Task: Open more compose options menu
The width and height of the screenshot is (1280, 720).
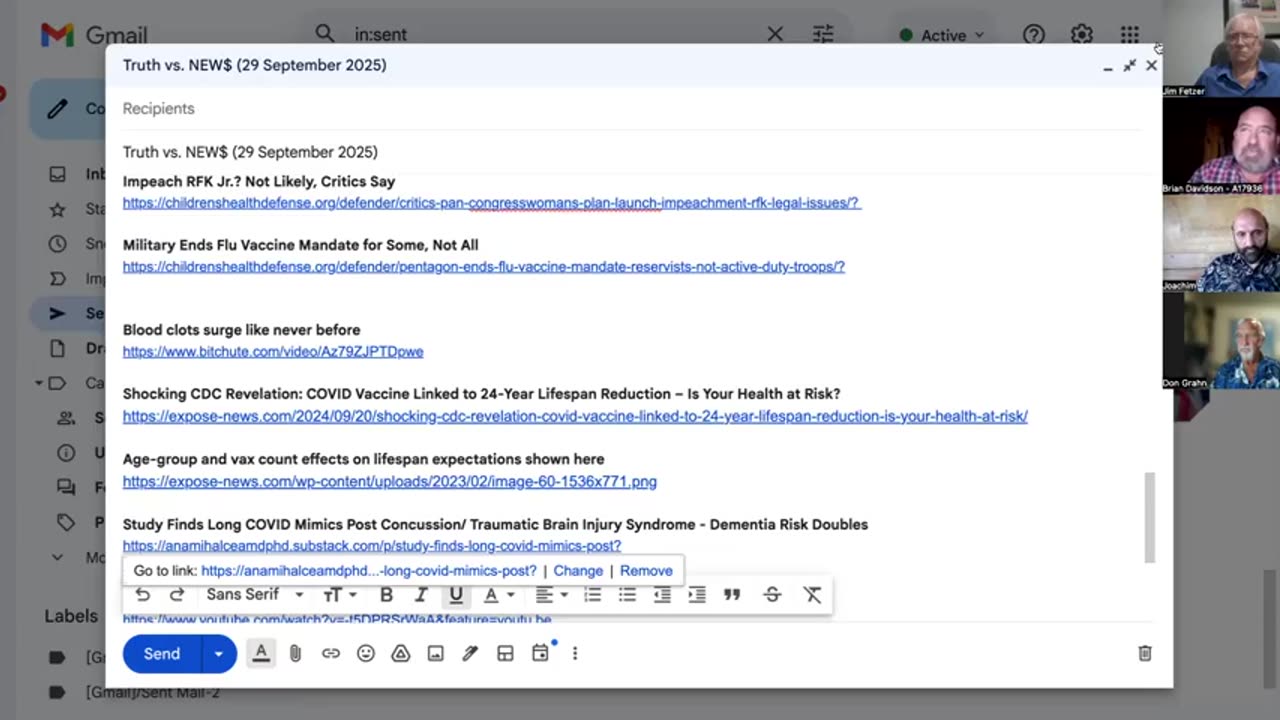Action: click(x=575, y=653)
